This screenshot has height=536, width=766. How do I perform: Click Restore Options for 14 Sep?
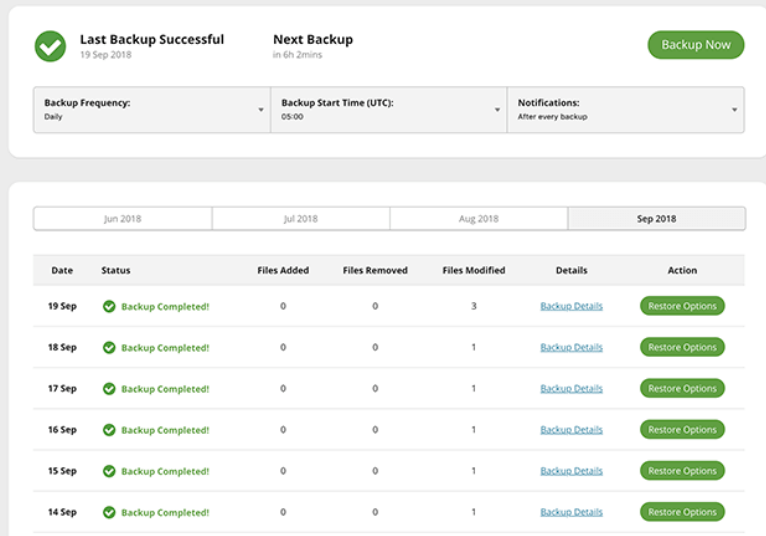click(682, 512)
